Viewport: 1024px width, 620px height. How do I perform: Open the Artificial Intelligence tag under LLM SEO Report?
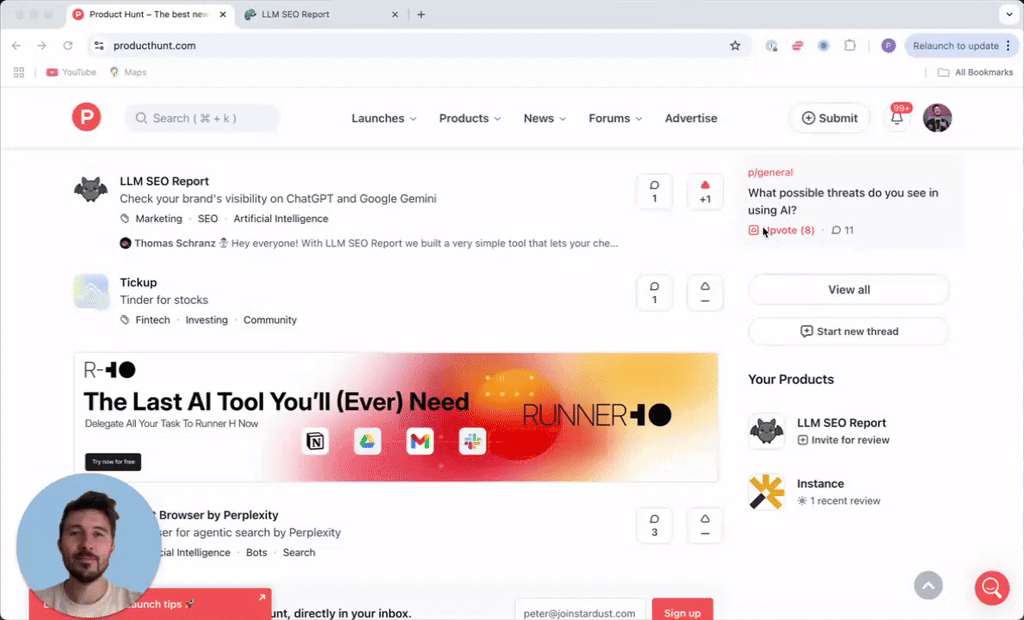[281, 219]
